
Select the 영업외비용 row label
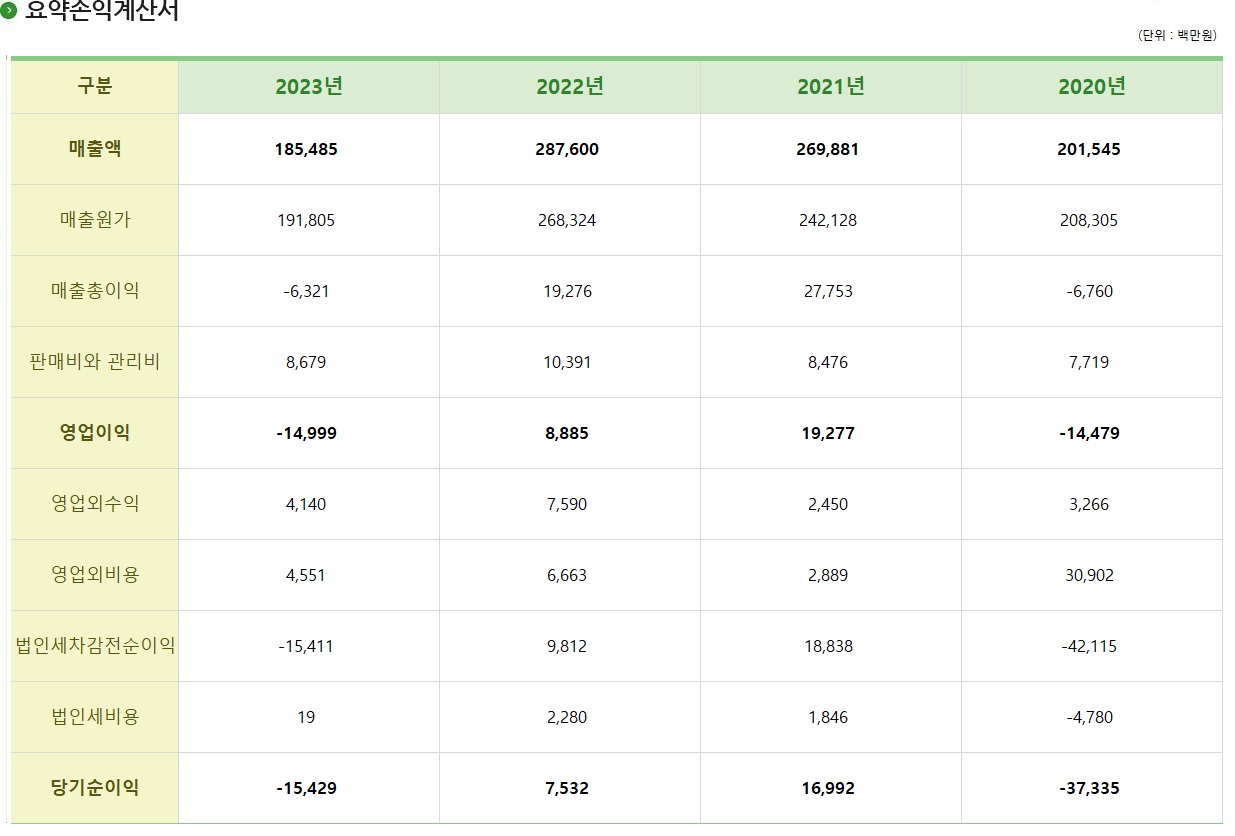[x=95, y=575]
